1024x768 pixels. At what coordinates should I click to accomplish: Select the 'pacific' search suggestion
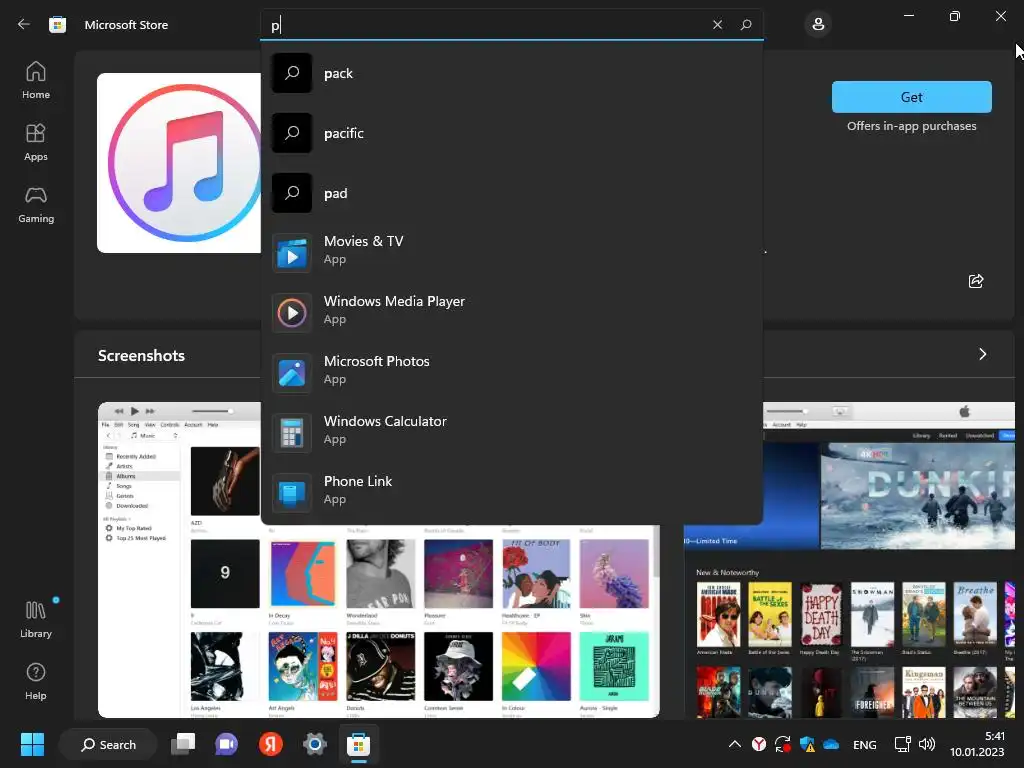click(x=511, y=133)
